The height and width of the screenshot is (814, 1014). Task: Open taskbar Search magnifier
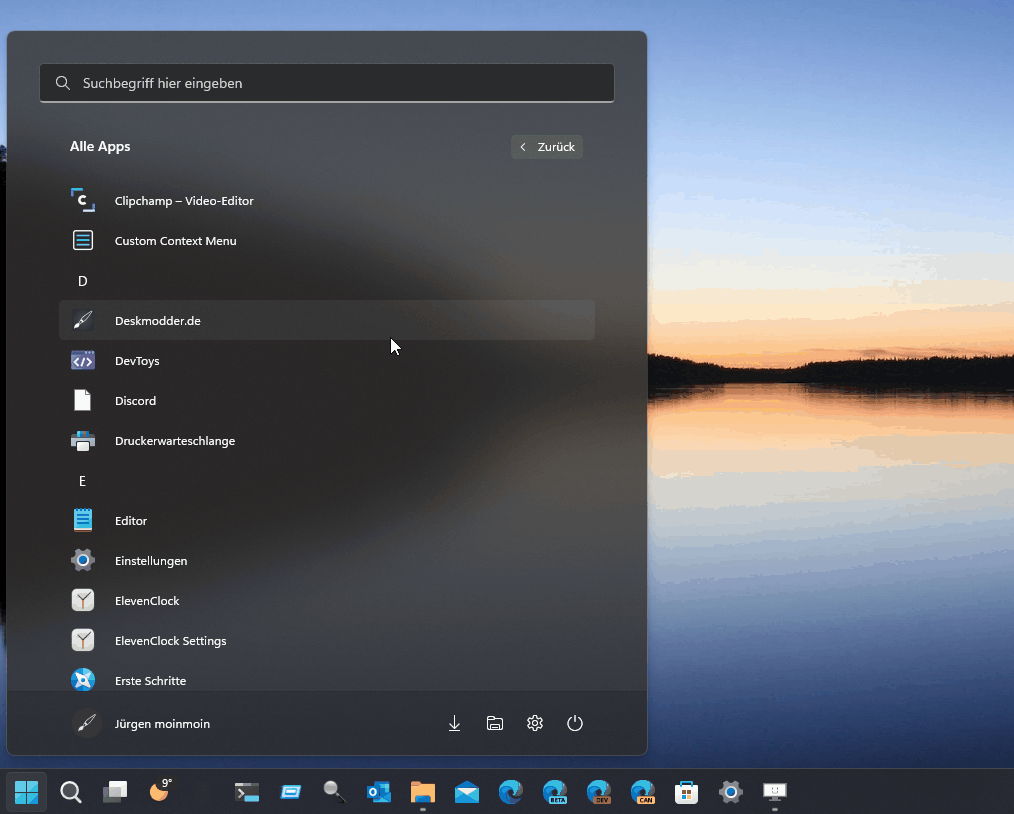70,792
